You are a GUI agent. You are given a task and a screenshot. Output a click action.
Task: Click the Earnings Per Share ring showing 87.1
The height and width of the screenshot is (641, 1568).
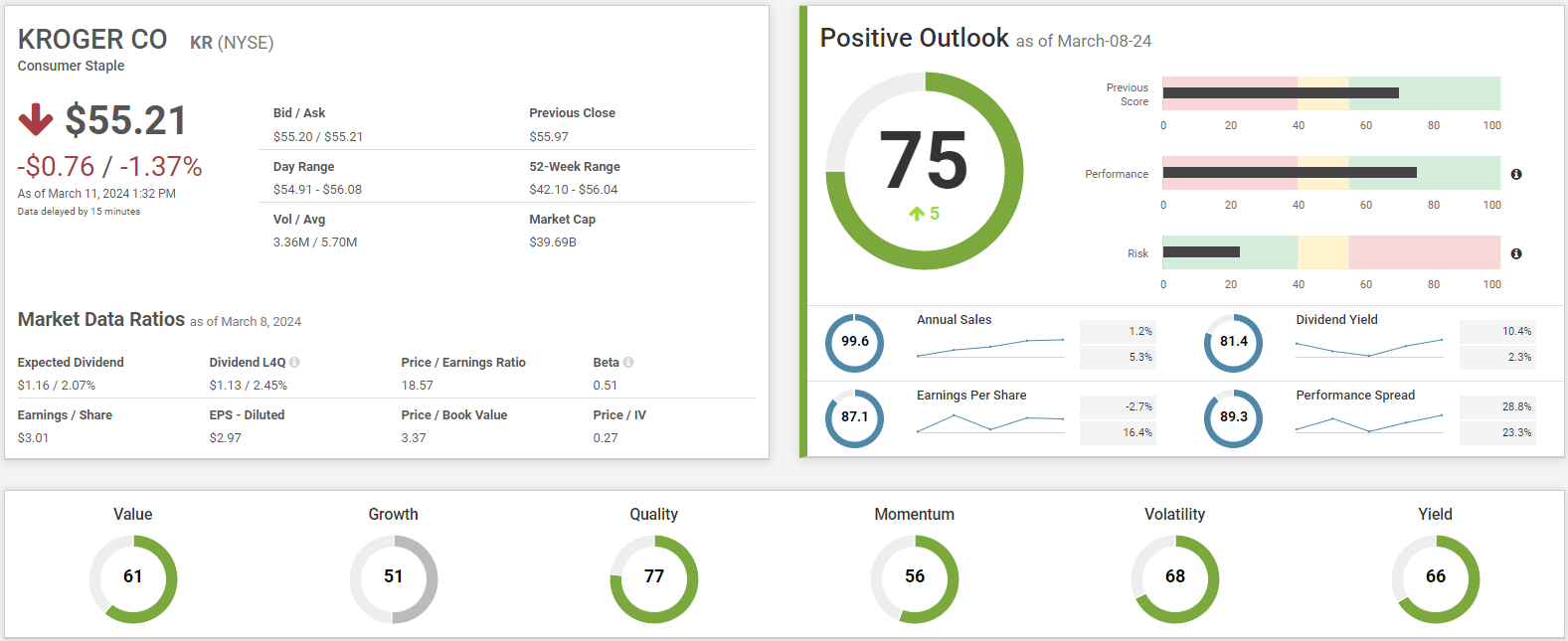[855, 418]
